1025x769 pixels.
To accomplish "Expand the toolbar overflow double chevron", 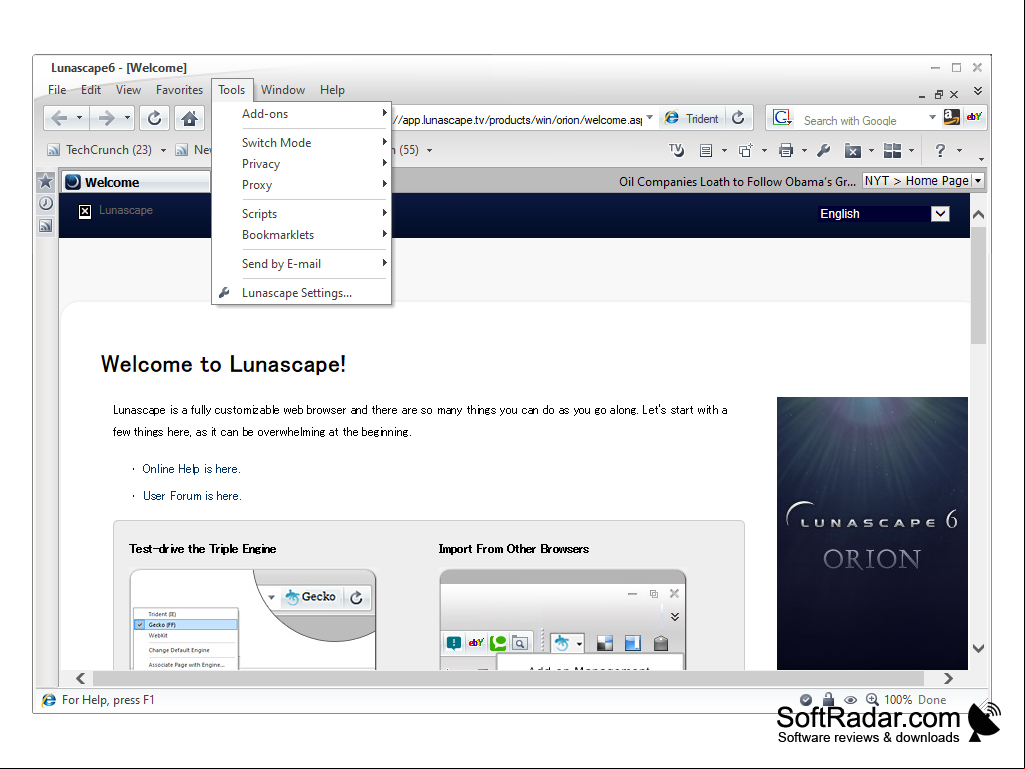I will click(x=978, y=90).
